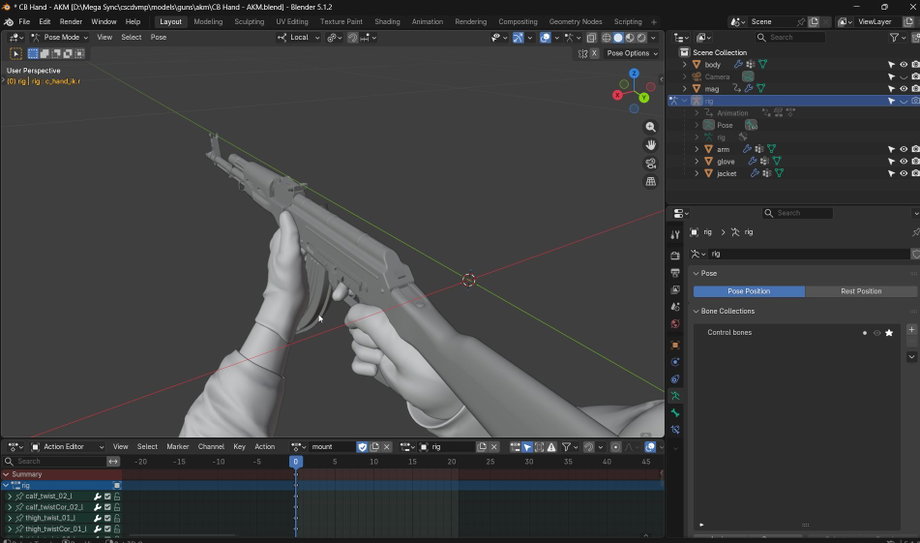Expand the arm object in outliner
The height and width of the screenshot is (543, 920).
tap(696, 149)
